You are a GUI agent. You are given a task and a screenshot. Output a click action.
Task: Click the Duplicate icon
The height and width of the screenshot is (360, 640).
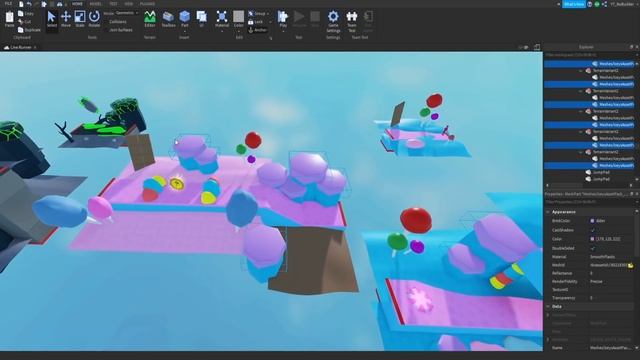coord(21,30)
